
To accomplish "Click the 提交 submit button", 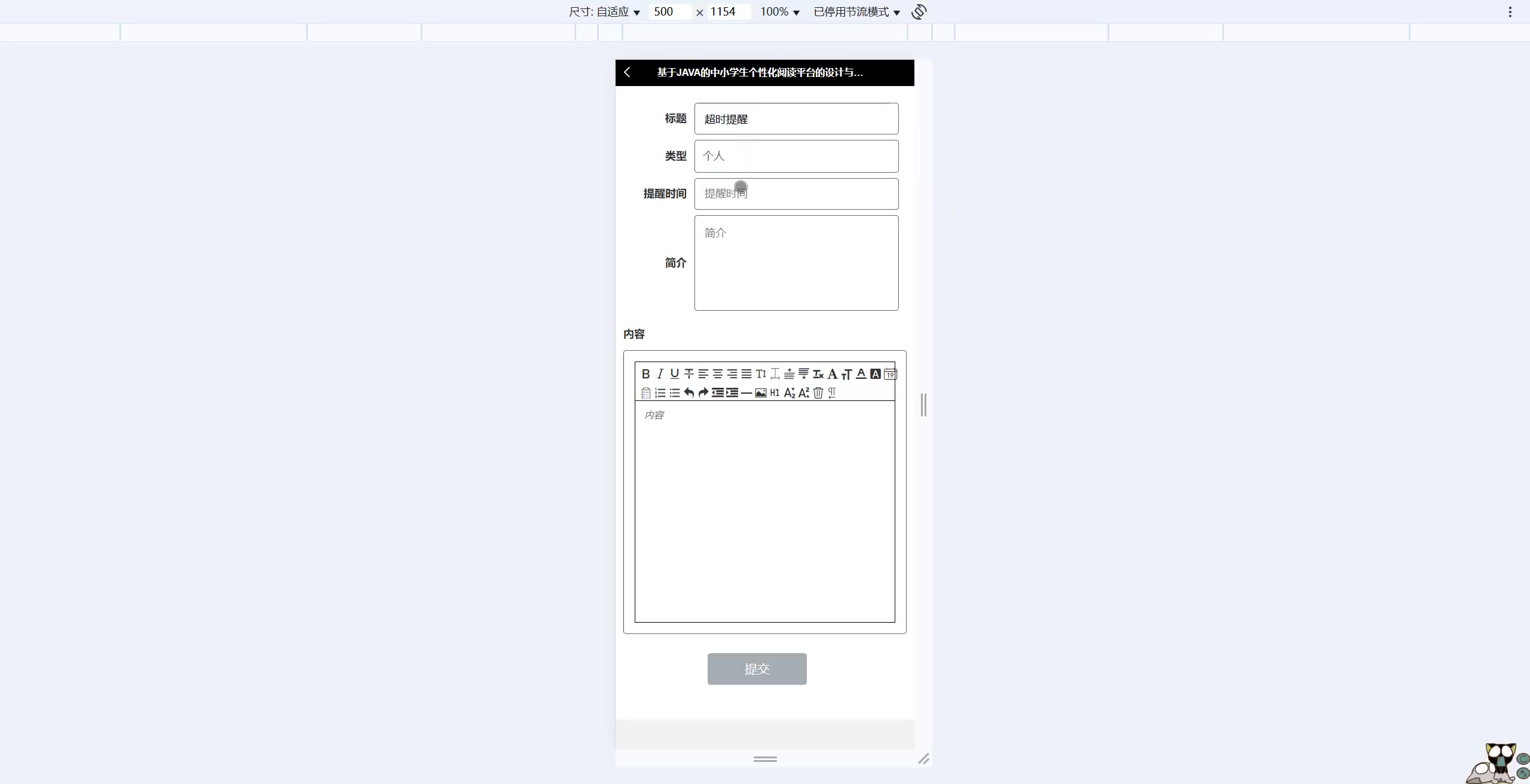I will [757, 669].
